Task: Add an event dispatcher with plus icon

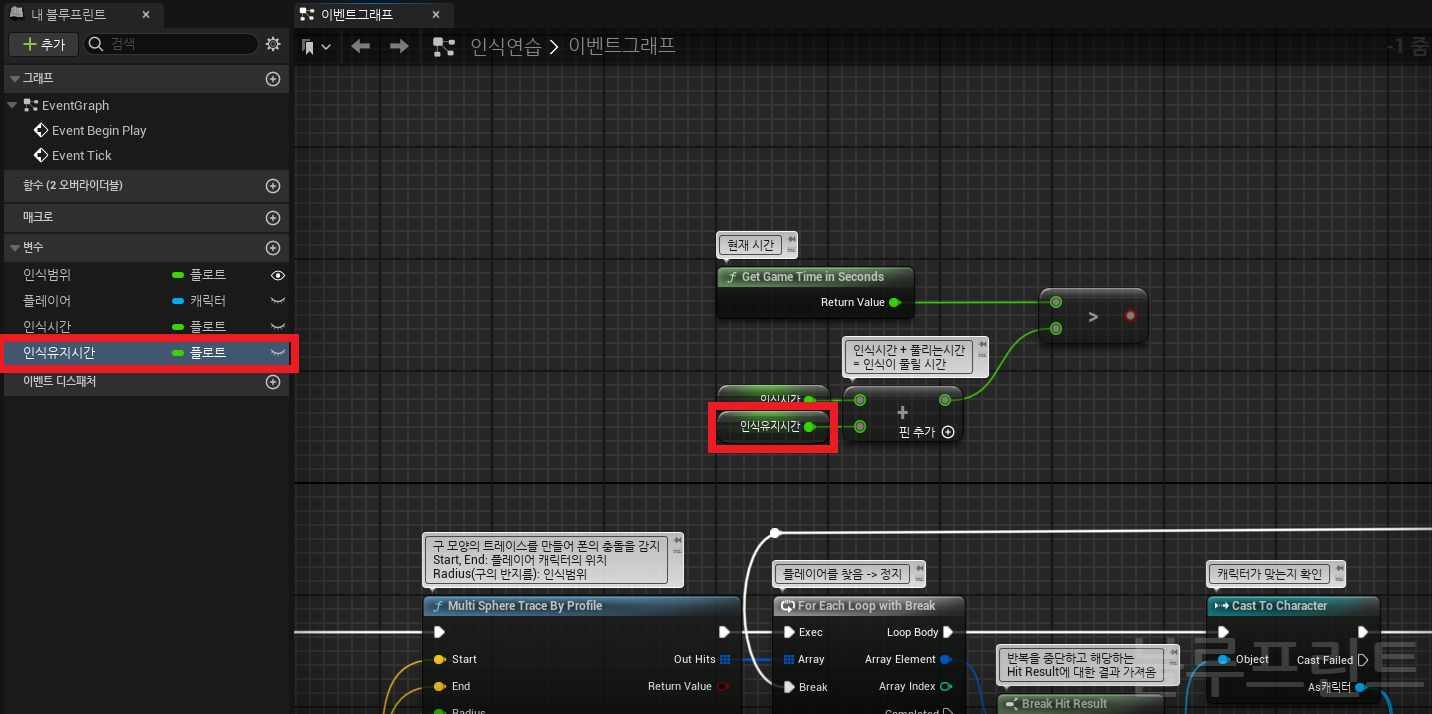Action: [x=273, y=382]
